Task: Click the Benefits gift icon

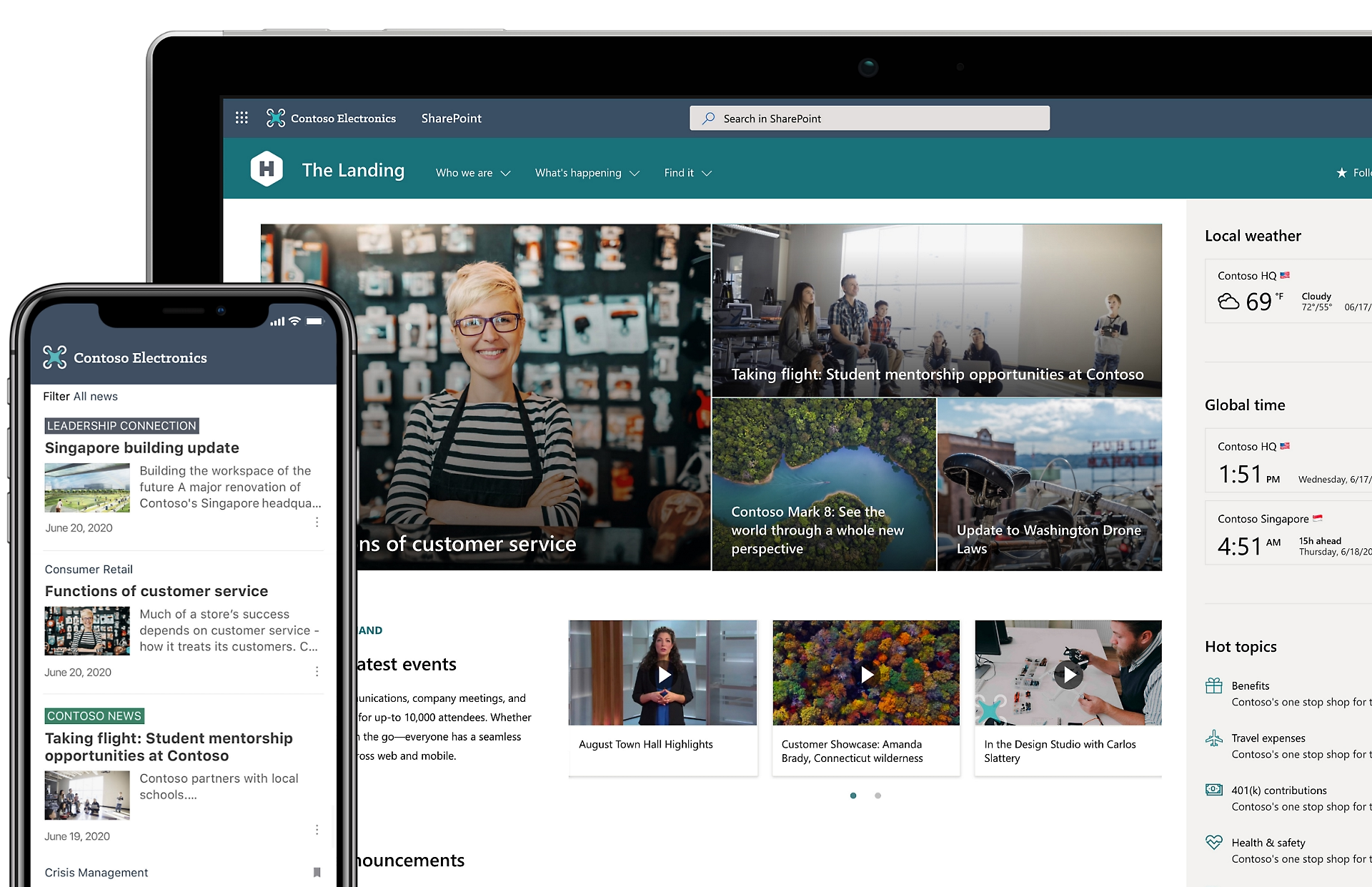Action: (x=1215, y=685)
